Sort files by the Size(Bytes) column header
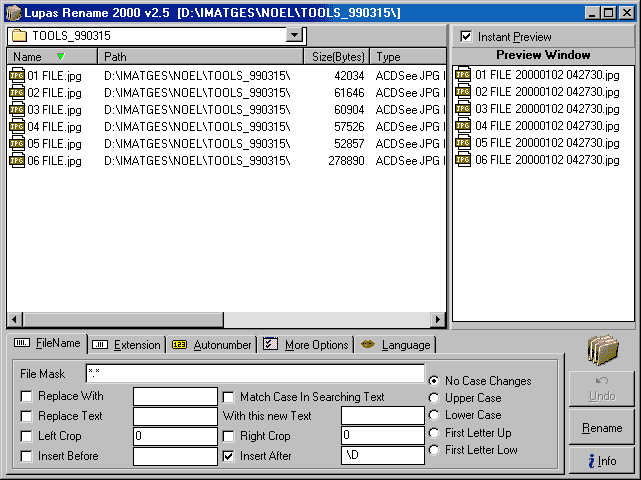 (336, 57)
